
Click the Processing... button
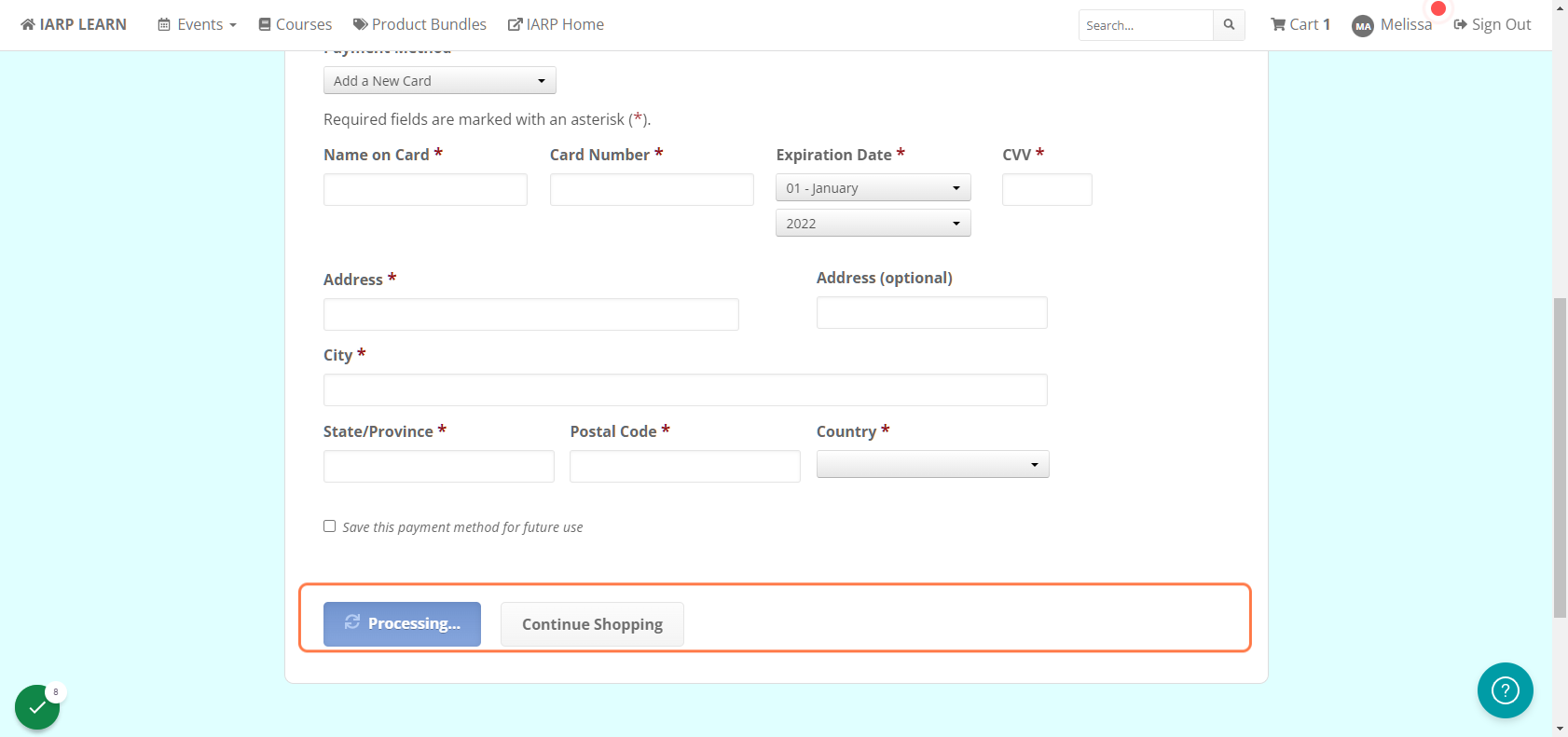click(402, 624)
